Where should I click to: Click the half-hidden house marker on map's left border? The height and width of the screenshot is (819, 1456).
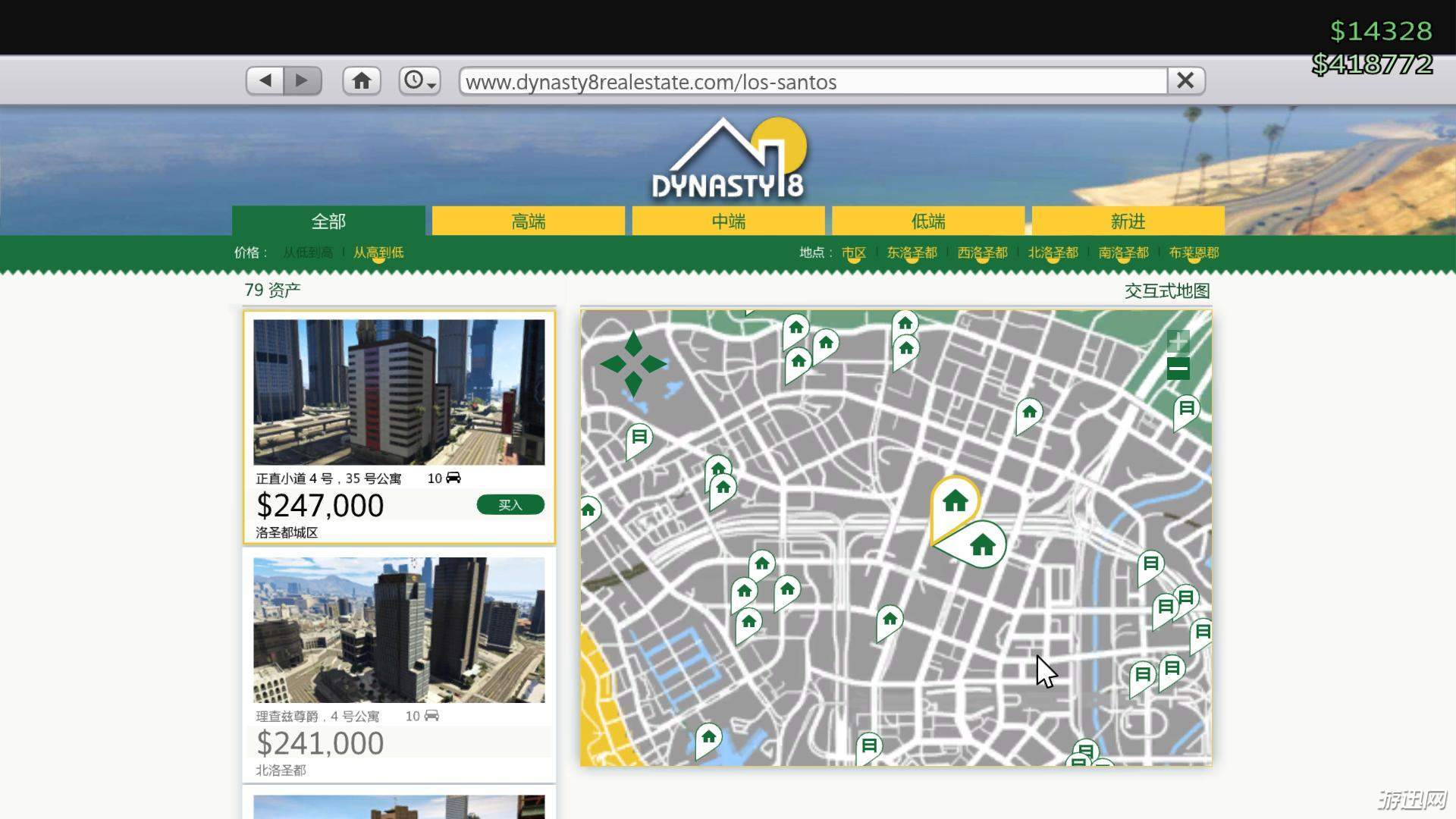[x=590, y=510]
